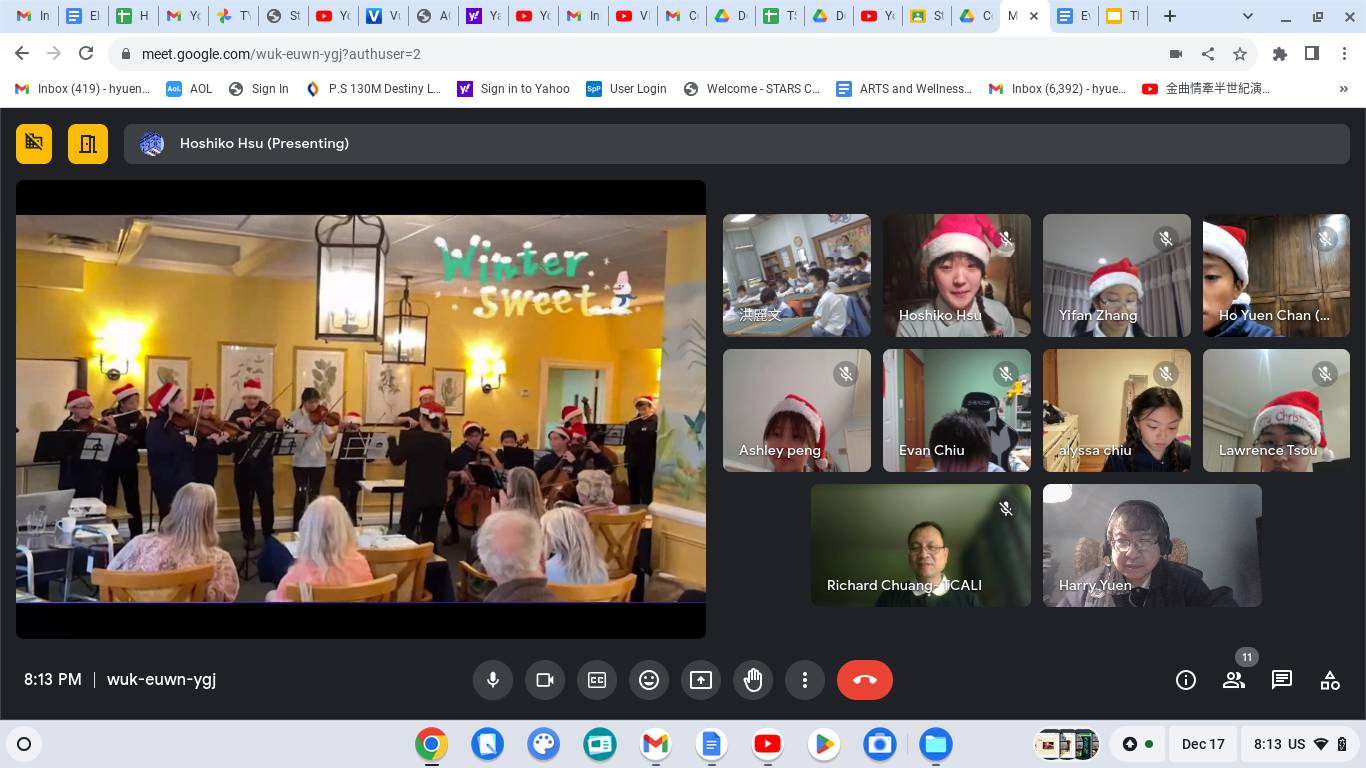1366x768 pixels.
Task: Select Evan Chiu participant tile
Action: 957,410
